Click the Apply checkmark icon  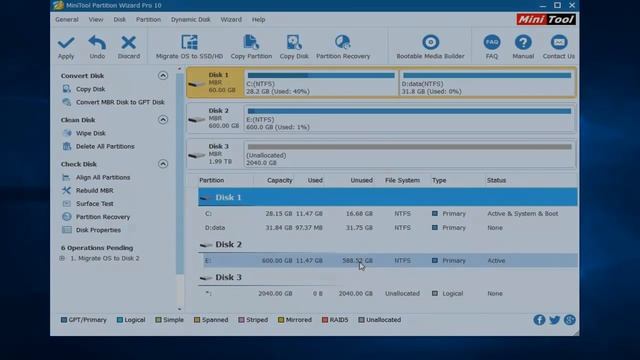pos(66,42)
